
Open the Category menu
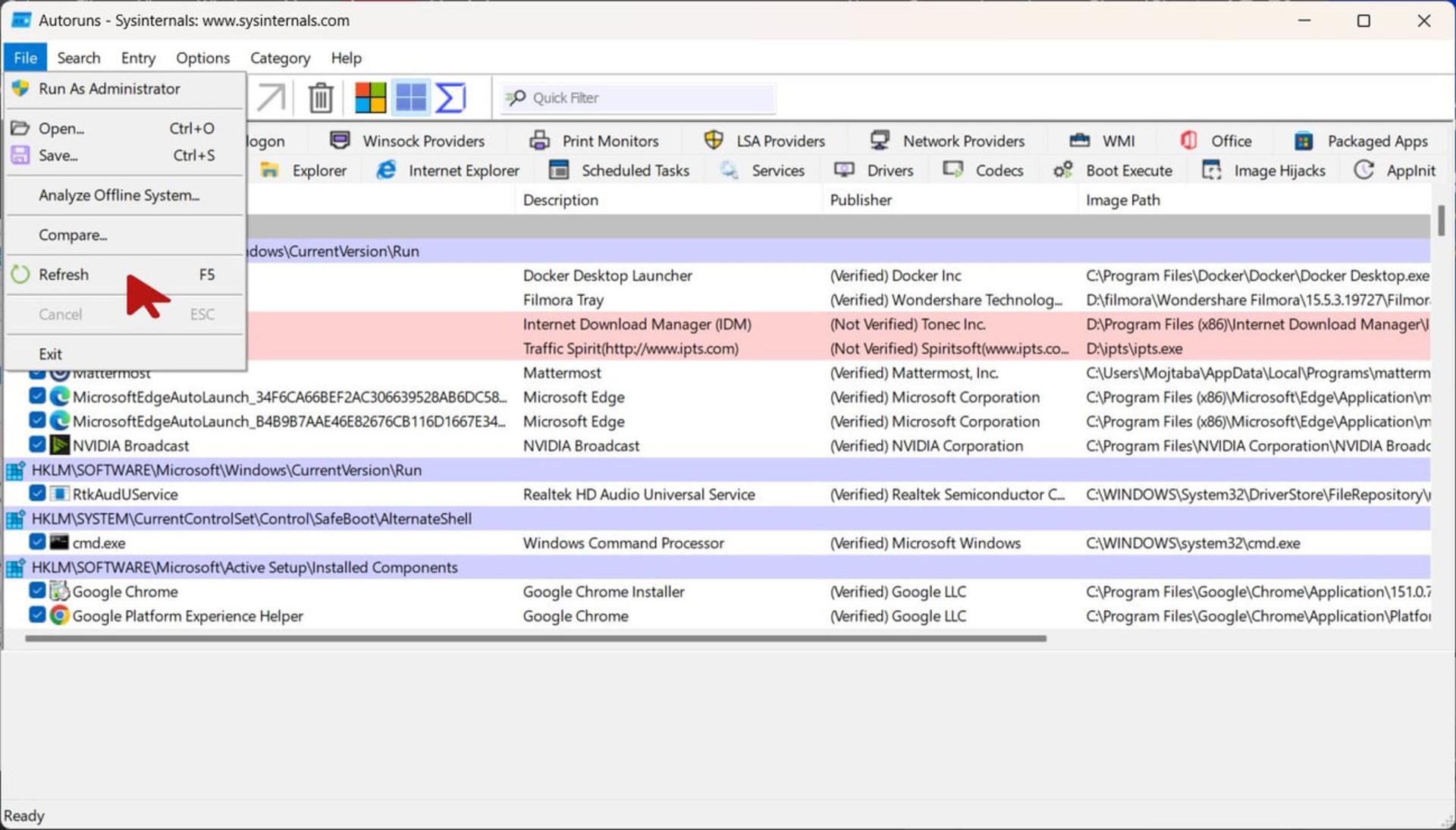tap(281, 58)
